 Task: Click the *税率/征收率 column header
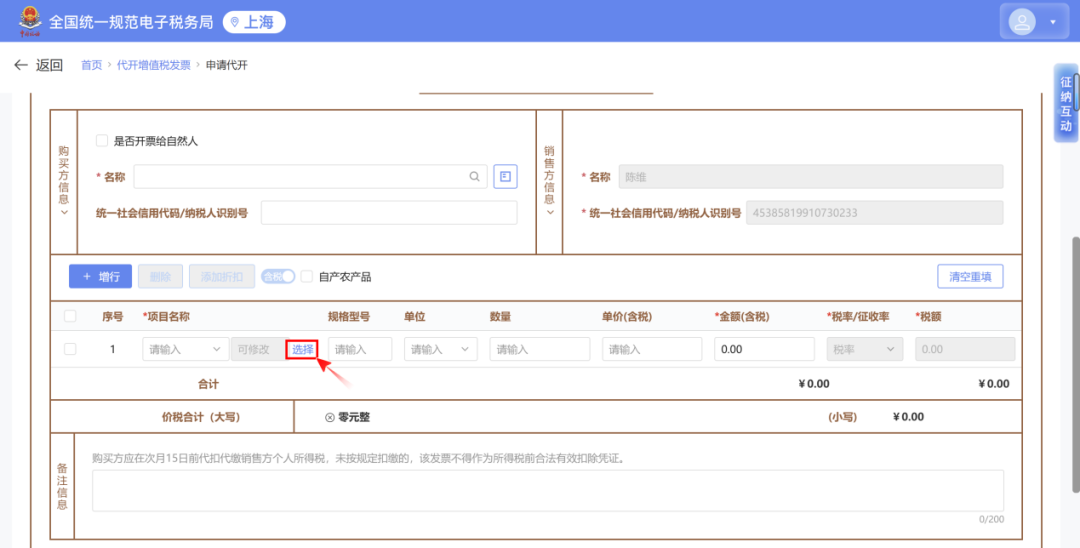[x=858, y=317]
